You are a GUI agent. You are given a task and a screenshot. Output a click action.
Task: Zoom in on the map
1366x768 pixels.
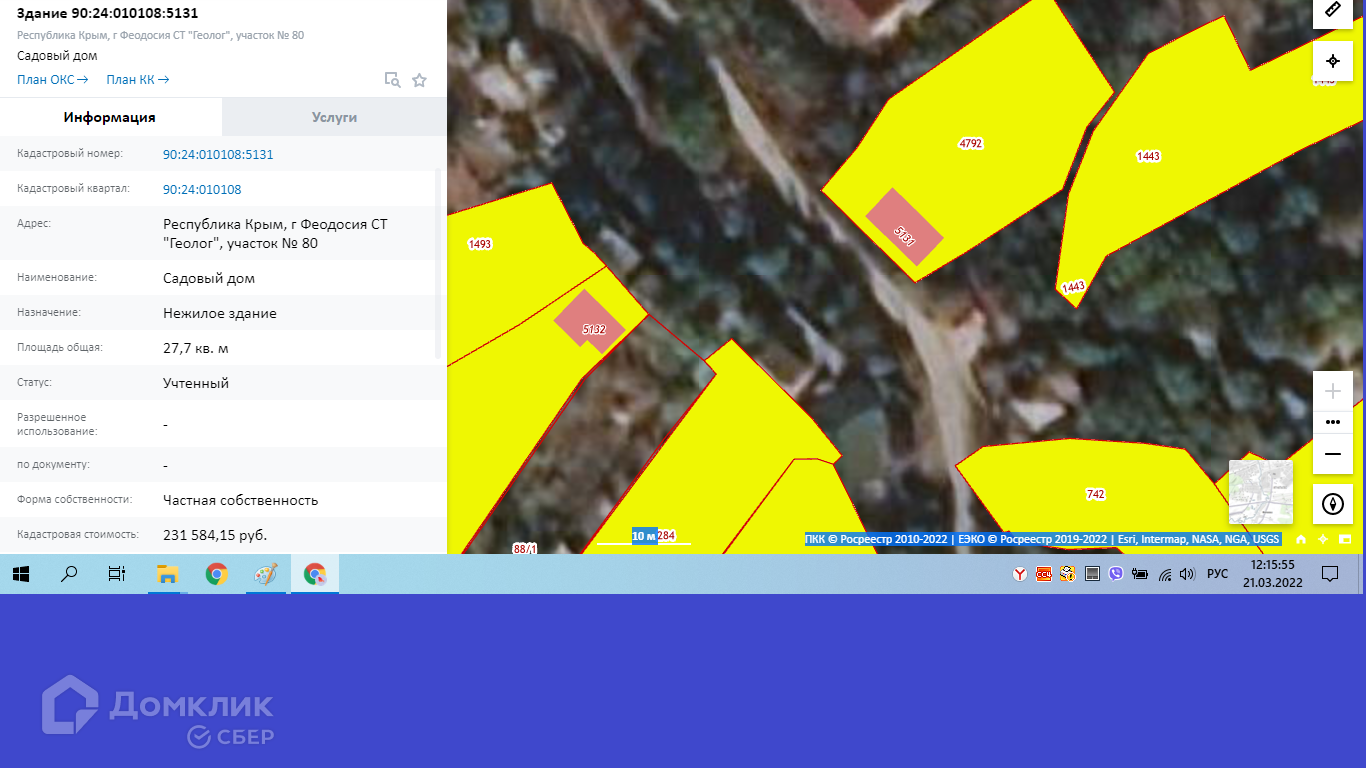pyautogui.click(x=1332, y=391)
